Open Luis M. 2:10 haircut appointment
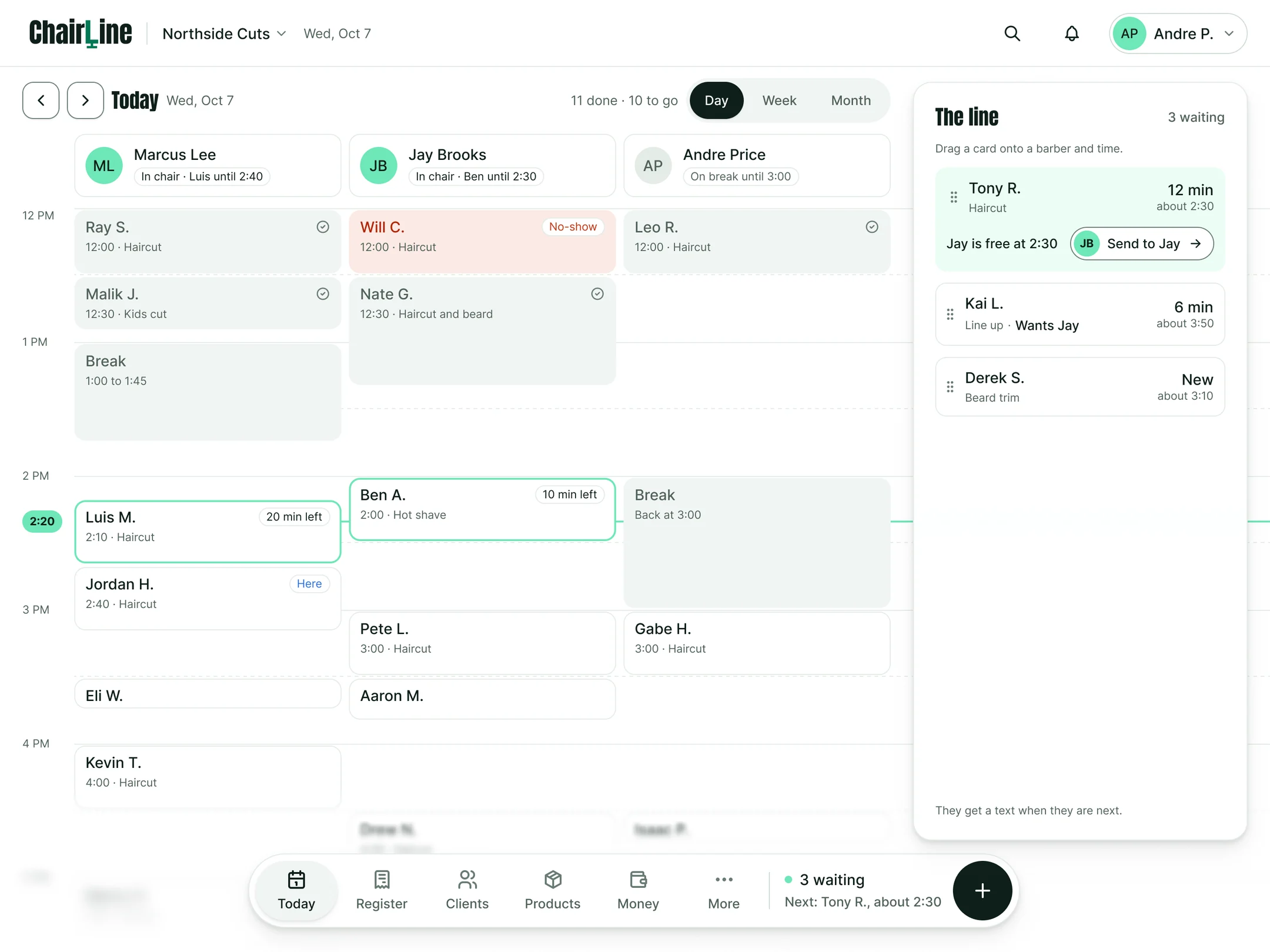This screenshot has height=952, width=1270. coord(208,532)
